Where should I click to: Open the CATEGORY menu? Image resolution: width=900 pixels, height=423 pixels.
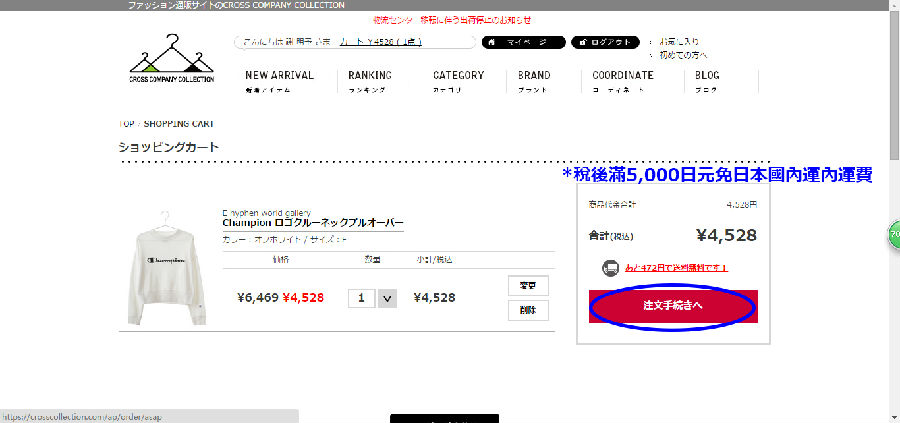pos(459,82)
